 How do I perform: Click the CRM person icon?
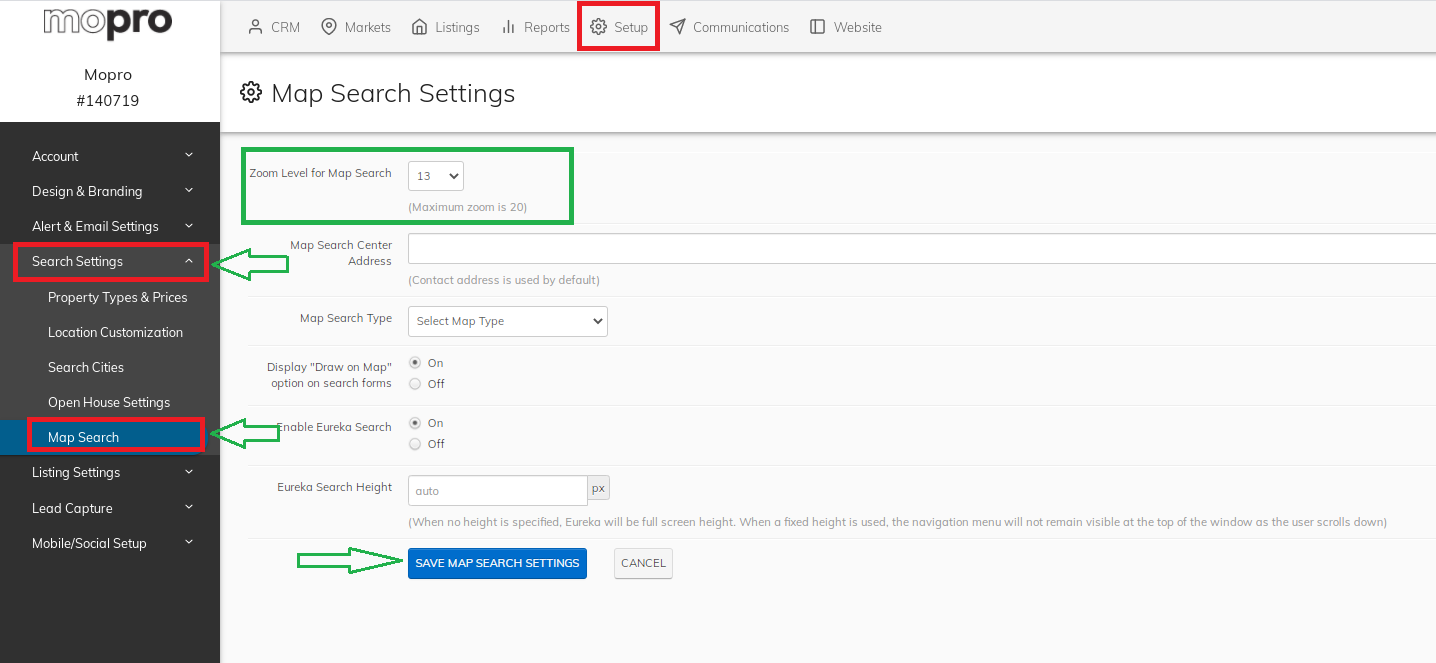[255, 27]
